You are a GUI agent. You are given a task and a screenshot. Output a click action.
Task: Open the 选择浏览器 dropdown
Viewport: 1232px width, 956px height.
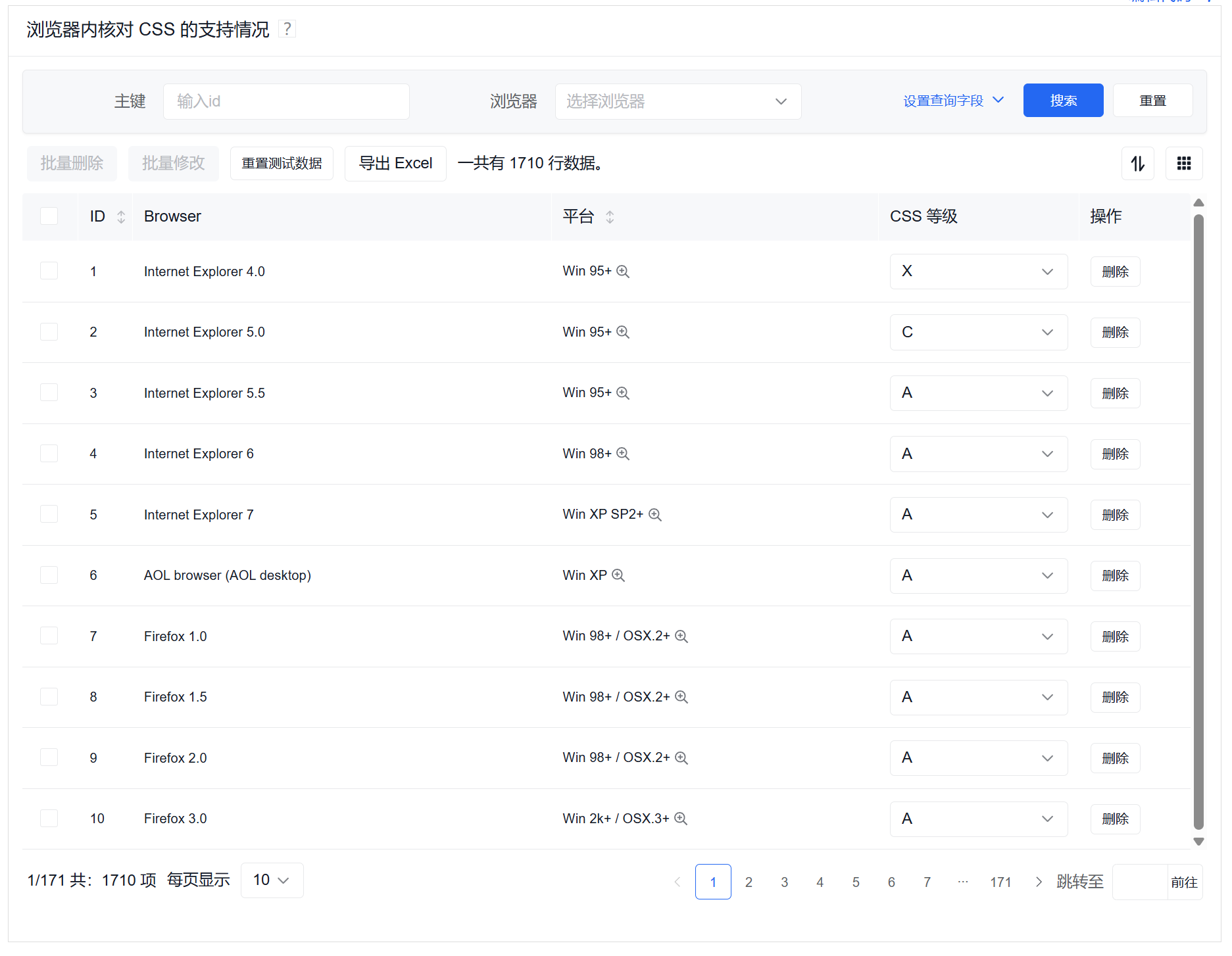[x=678, y=101]
